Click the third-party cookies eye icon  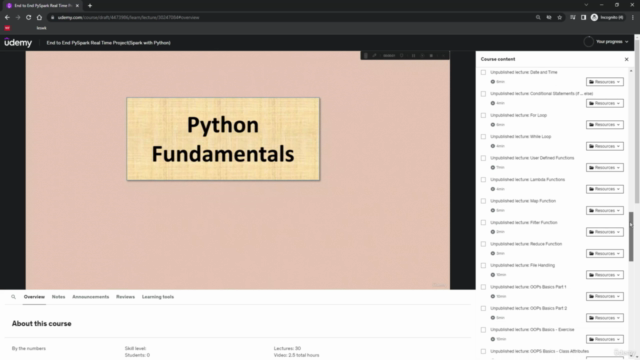(549, 18)
